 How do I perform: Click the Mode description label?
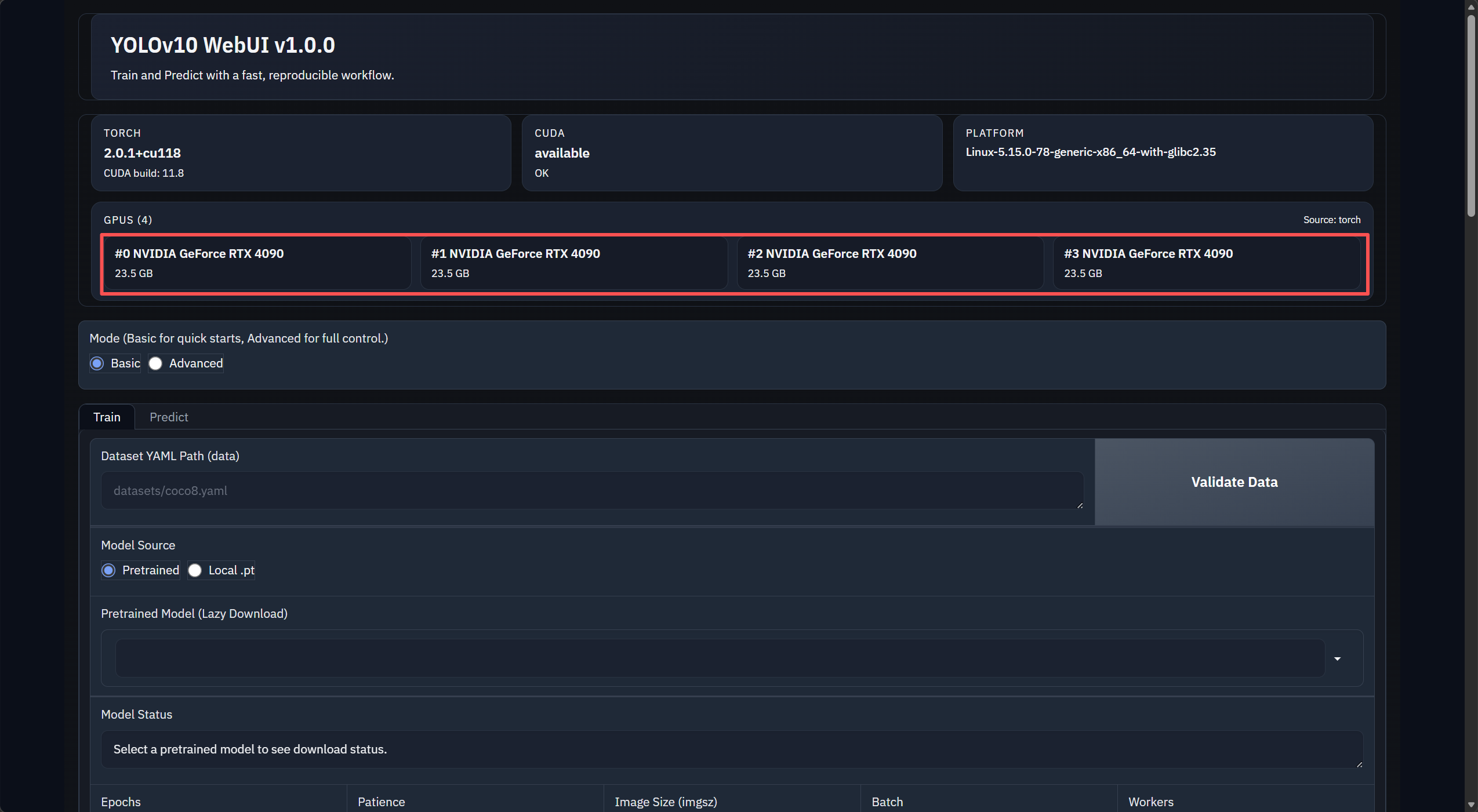(x=238, y=338)
